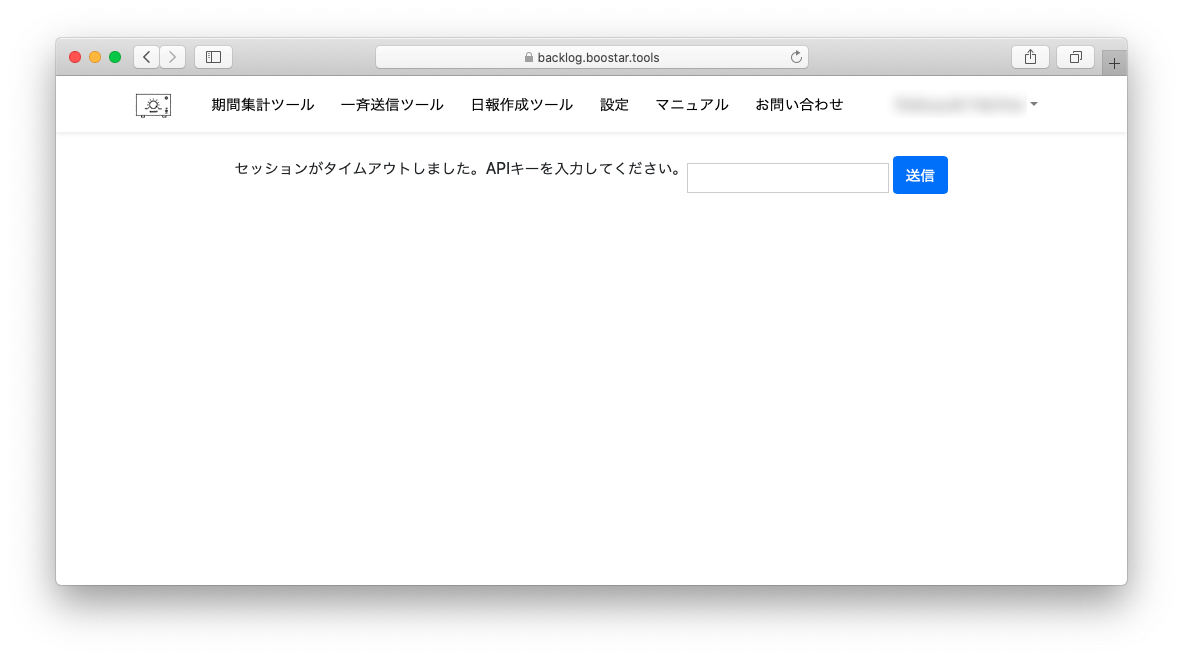Open the マニュアル link
This screenshot has height=659, width=1183.
(x=692, y=105)
